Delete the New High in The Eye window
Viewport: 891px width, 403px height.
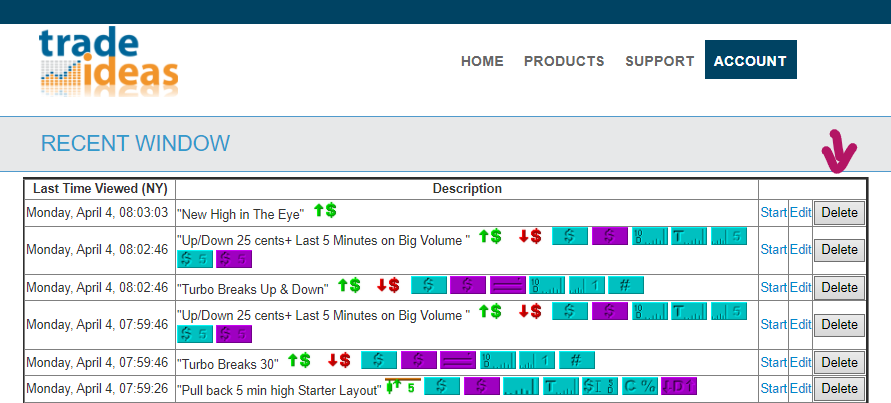point(839,212)
